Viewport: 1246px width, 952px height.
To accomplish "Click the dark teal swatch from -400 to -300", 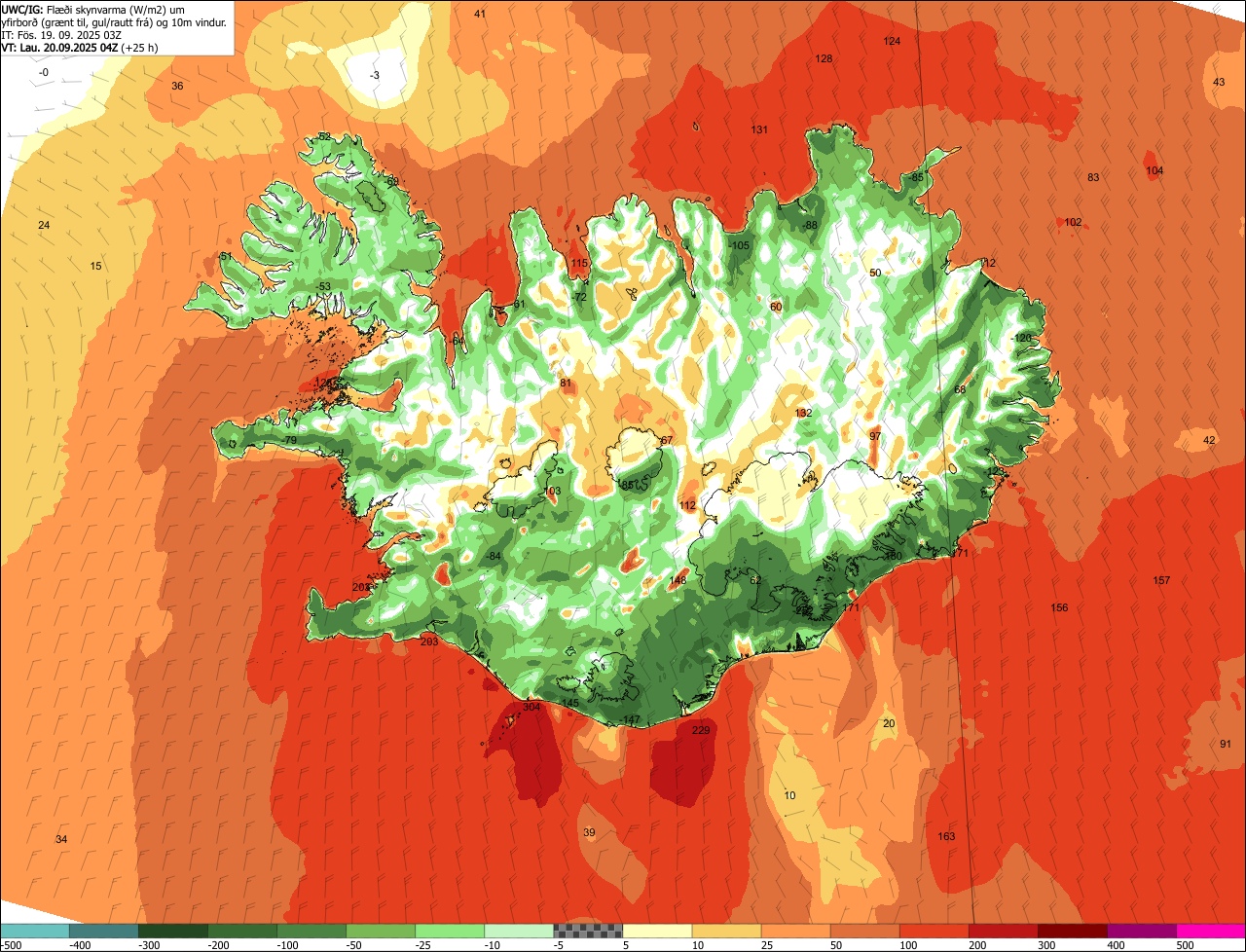I will (104, 931).
